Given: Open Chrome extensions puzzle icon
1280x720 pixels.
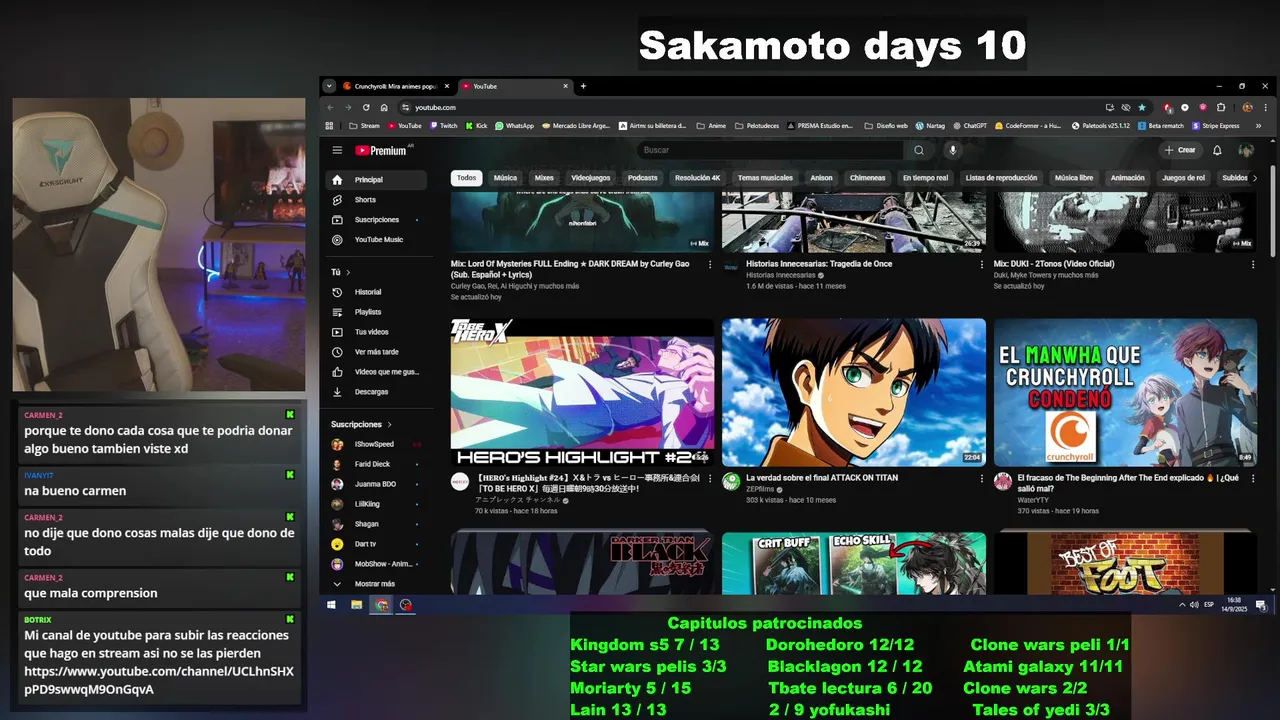Looking at the screenshot, I should (x=1221, y=107).
